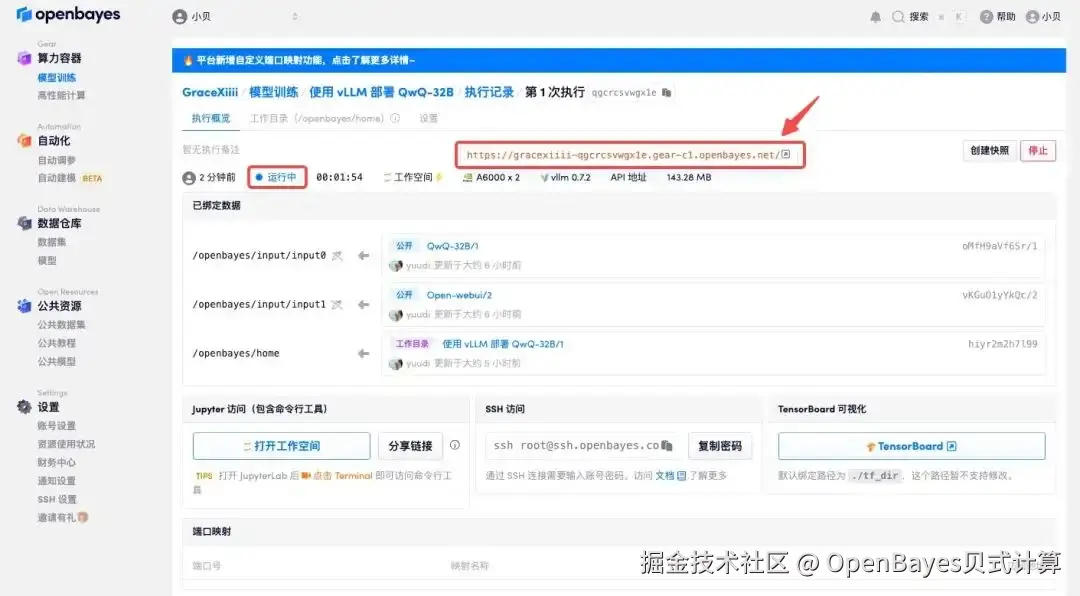The image size is (1080, 596).
Task: Open 使用 vLLM 部署 QwQ-32B/1 workdir link
Action: (x=503, y=344)
